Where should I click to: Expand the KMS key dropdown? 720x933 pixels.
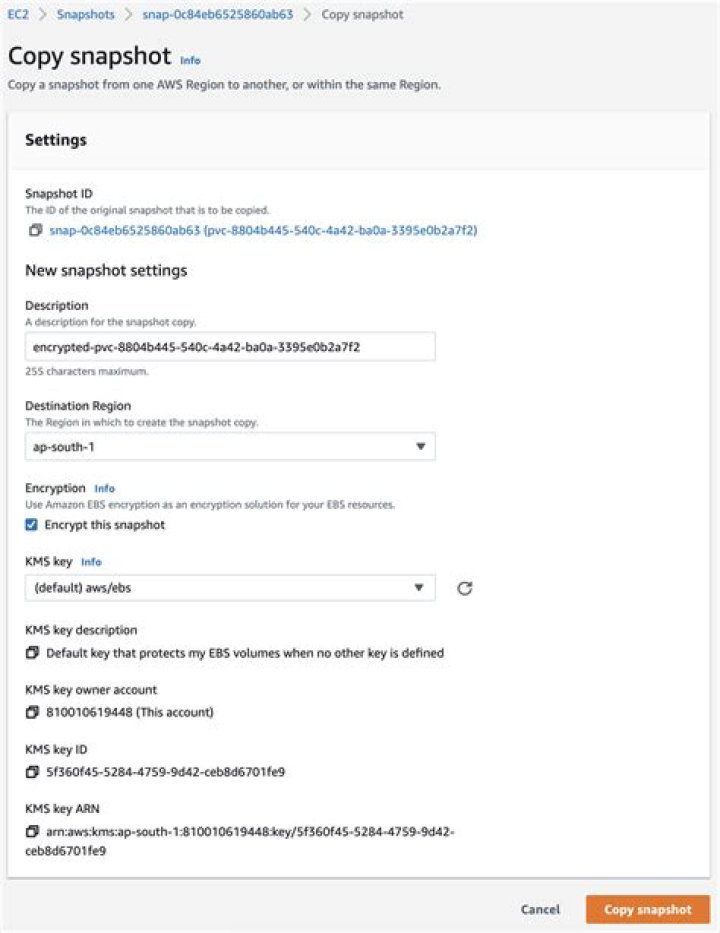pos(229,588)
